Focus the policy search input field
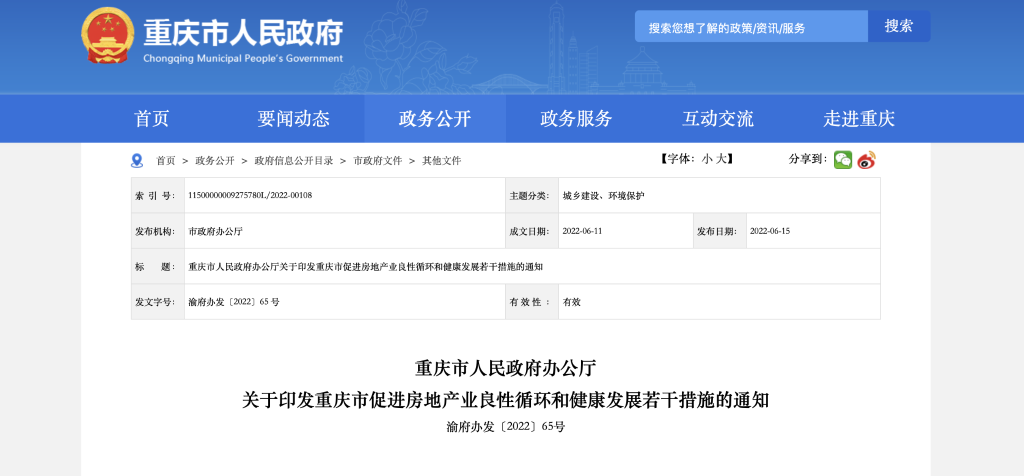 (750, 27)
